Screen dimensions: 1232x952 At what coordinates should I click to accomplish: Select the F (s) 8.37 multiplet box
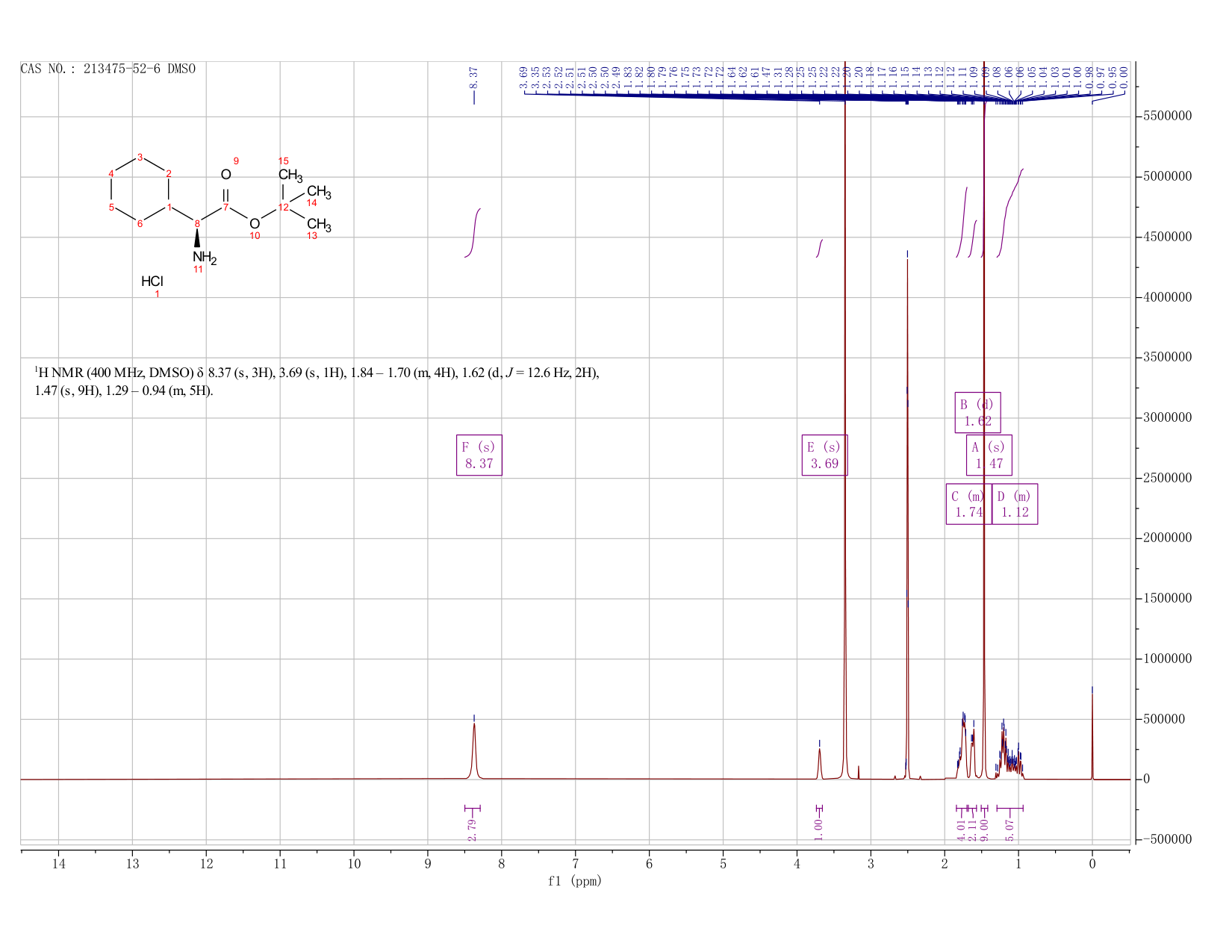click(x=479, y=455)
